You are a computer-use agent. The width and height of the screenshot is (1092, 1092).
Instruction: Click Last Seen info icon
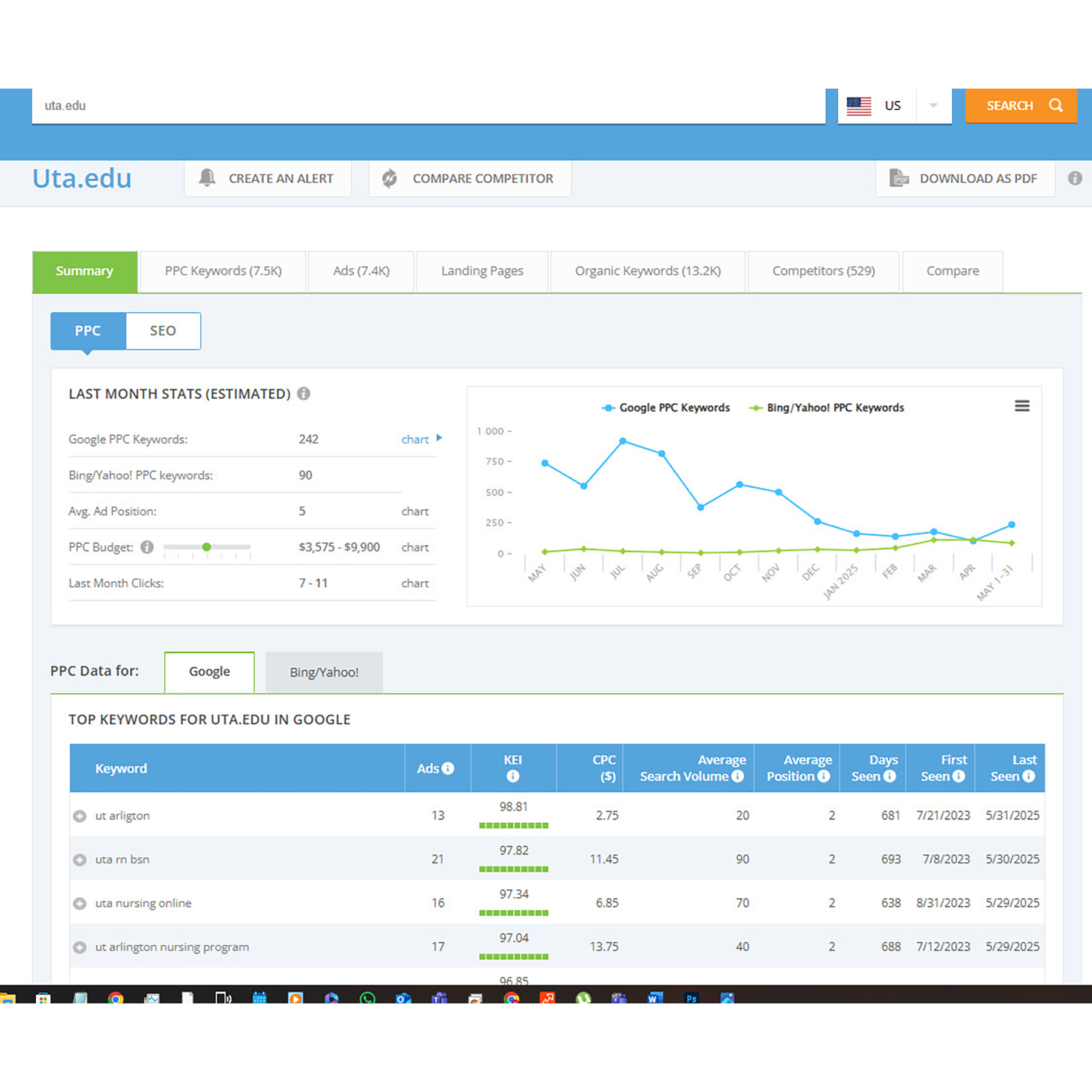1028,776
